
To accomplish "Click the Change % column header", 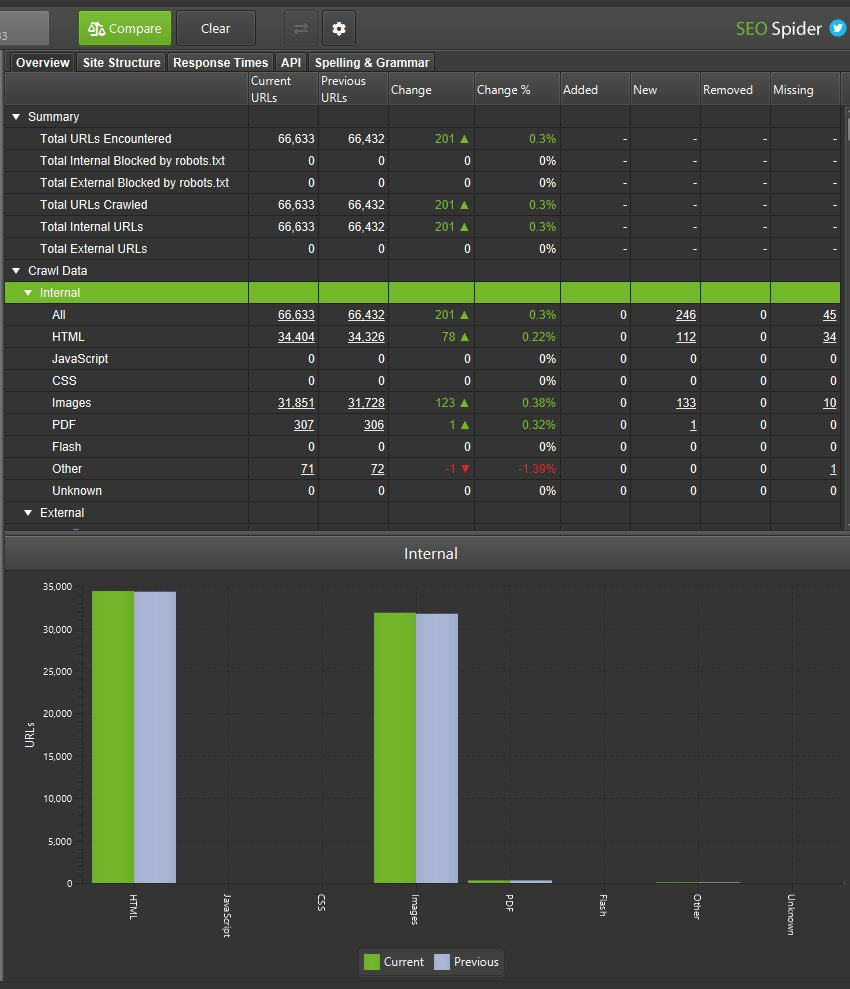I will click(x=517, y=89).
